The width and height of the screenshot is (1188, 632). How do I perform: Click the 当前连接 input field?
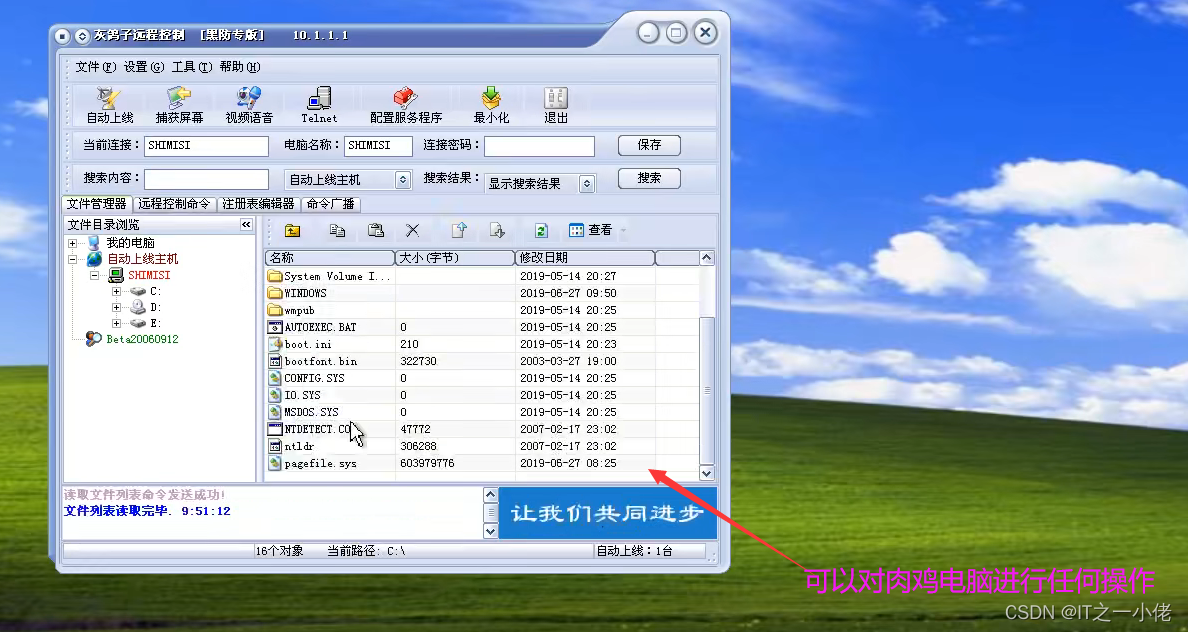[206, 145]
